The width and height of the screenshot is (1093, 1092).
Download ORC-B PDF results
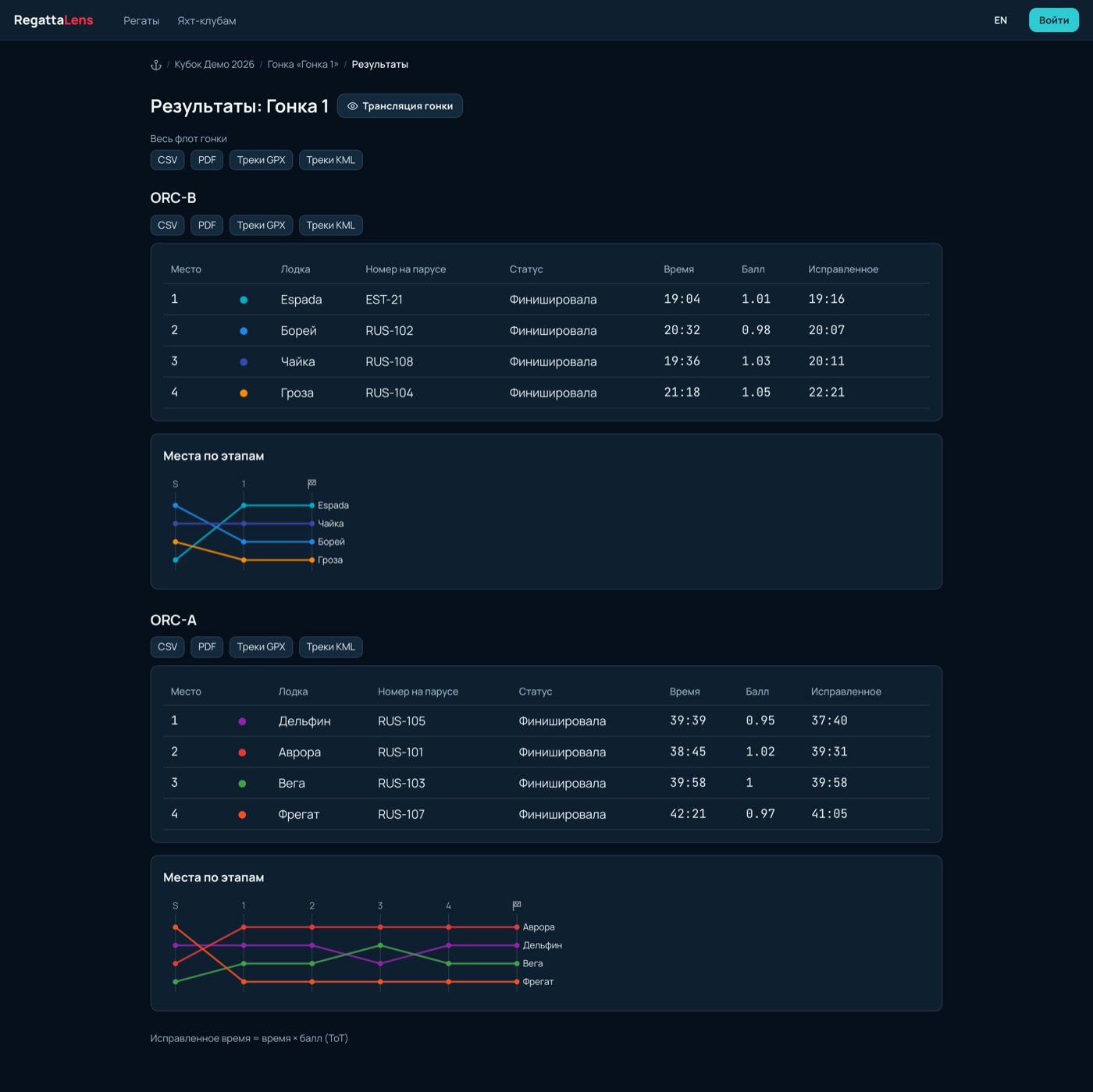(207, 226)
